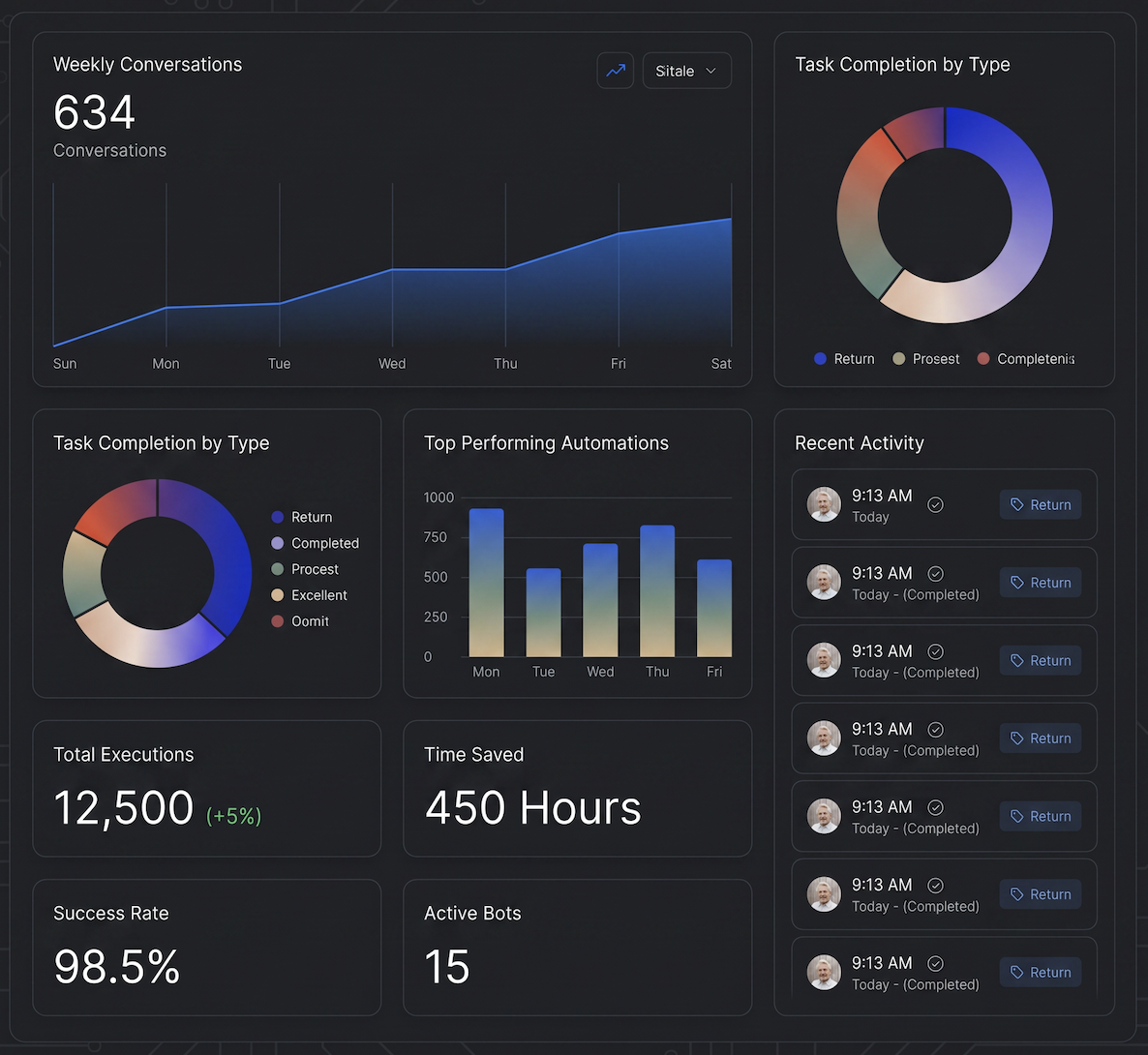Viewport: 1148px width, 1055px height.
Task: Click the Return legend dot beside Prosest
Action: tap(820, 359)
